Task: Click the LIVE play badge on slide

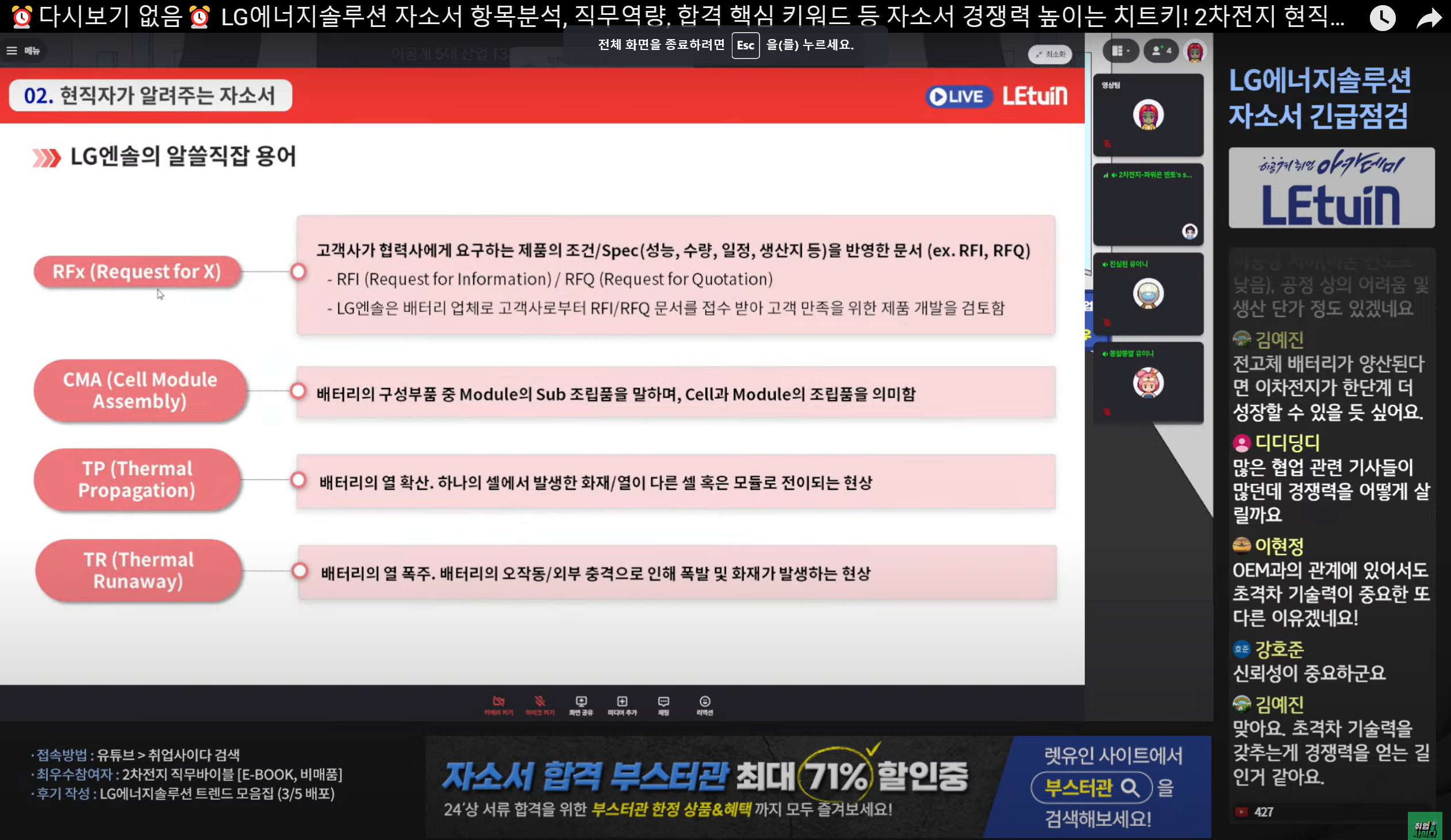Action: [x=958, y=96]
